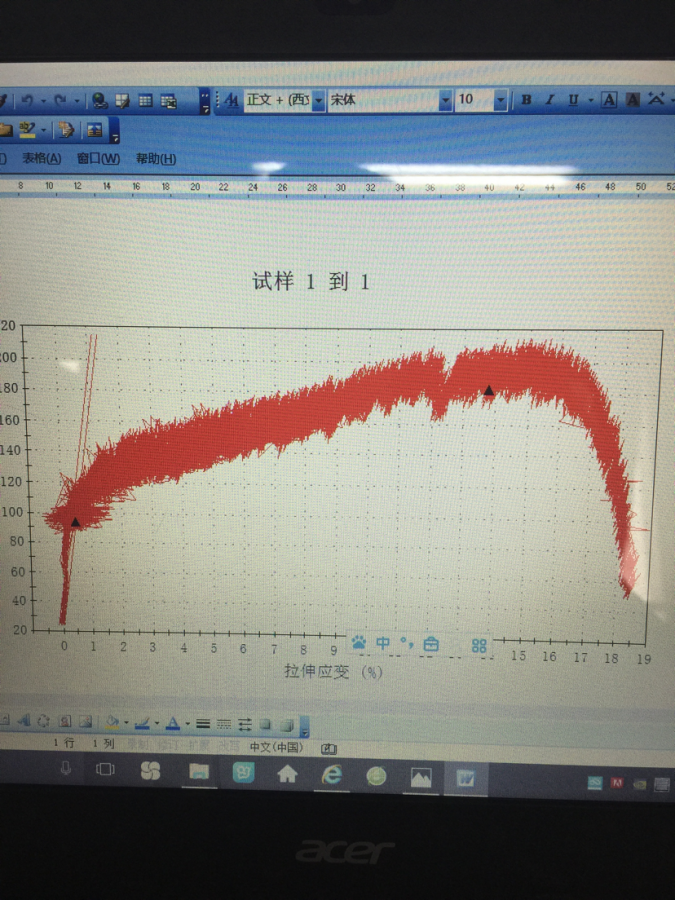Toggle the IME punctuation mode button
Screen dimensions: 675x900
(x=407, y=643)
